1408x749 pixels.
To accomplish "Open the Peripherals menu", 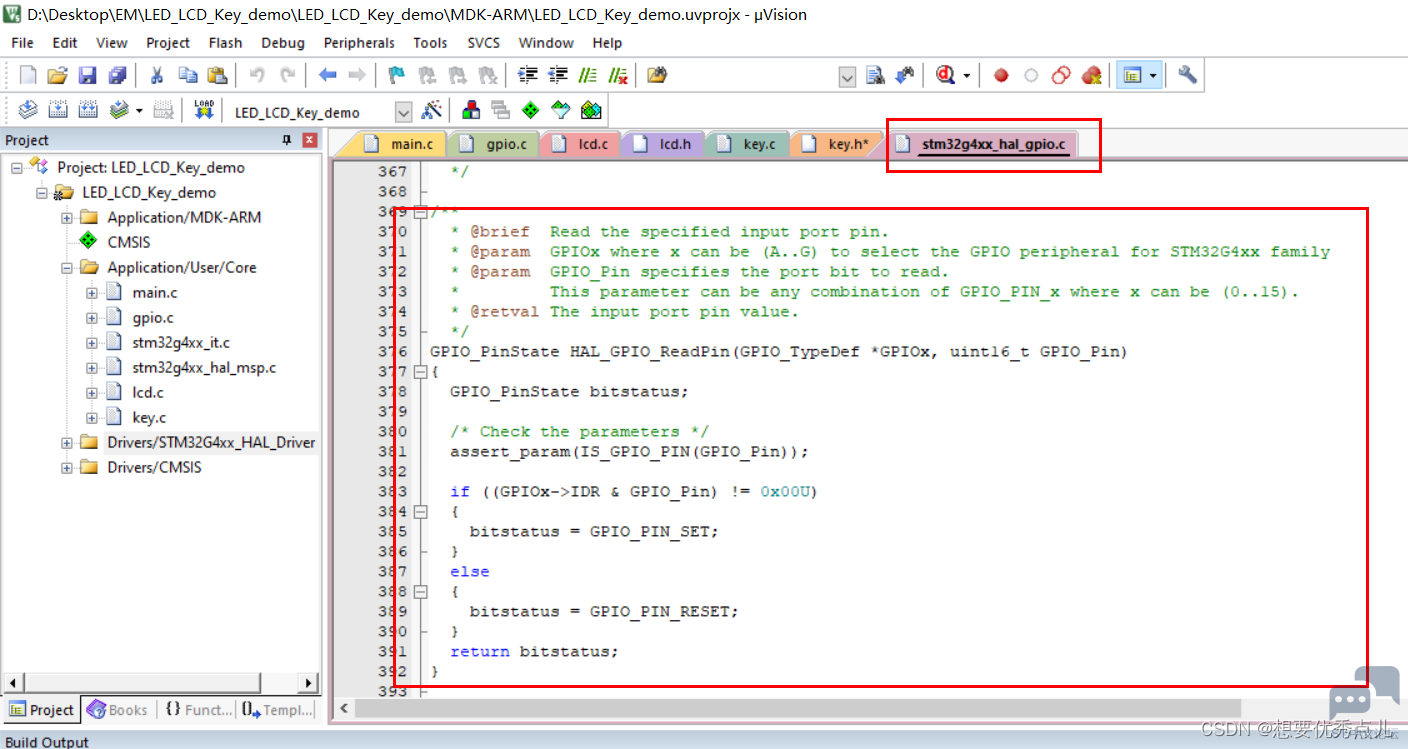I will [x=359, y=43].
